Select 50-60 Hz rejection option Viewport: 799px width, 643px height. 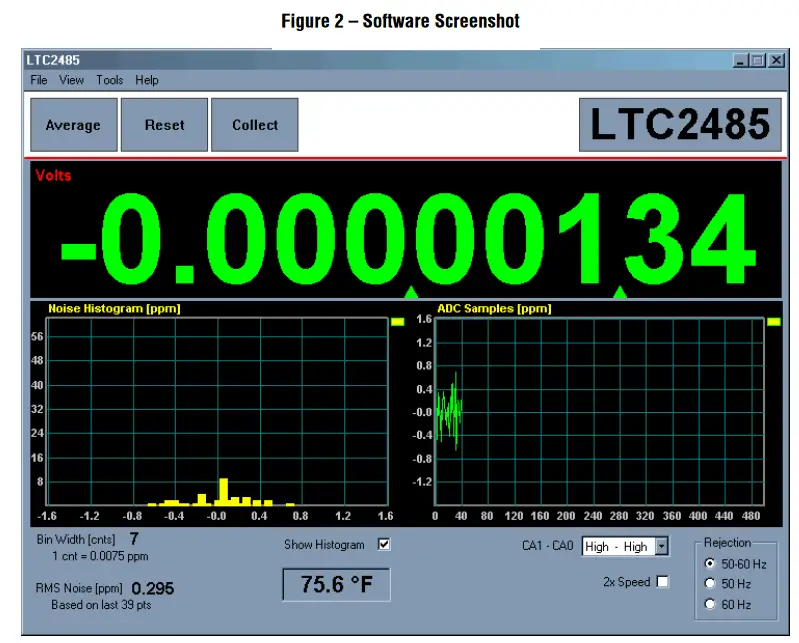710,564
